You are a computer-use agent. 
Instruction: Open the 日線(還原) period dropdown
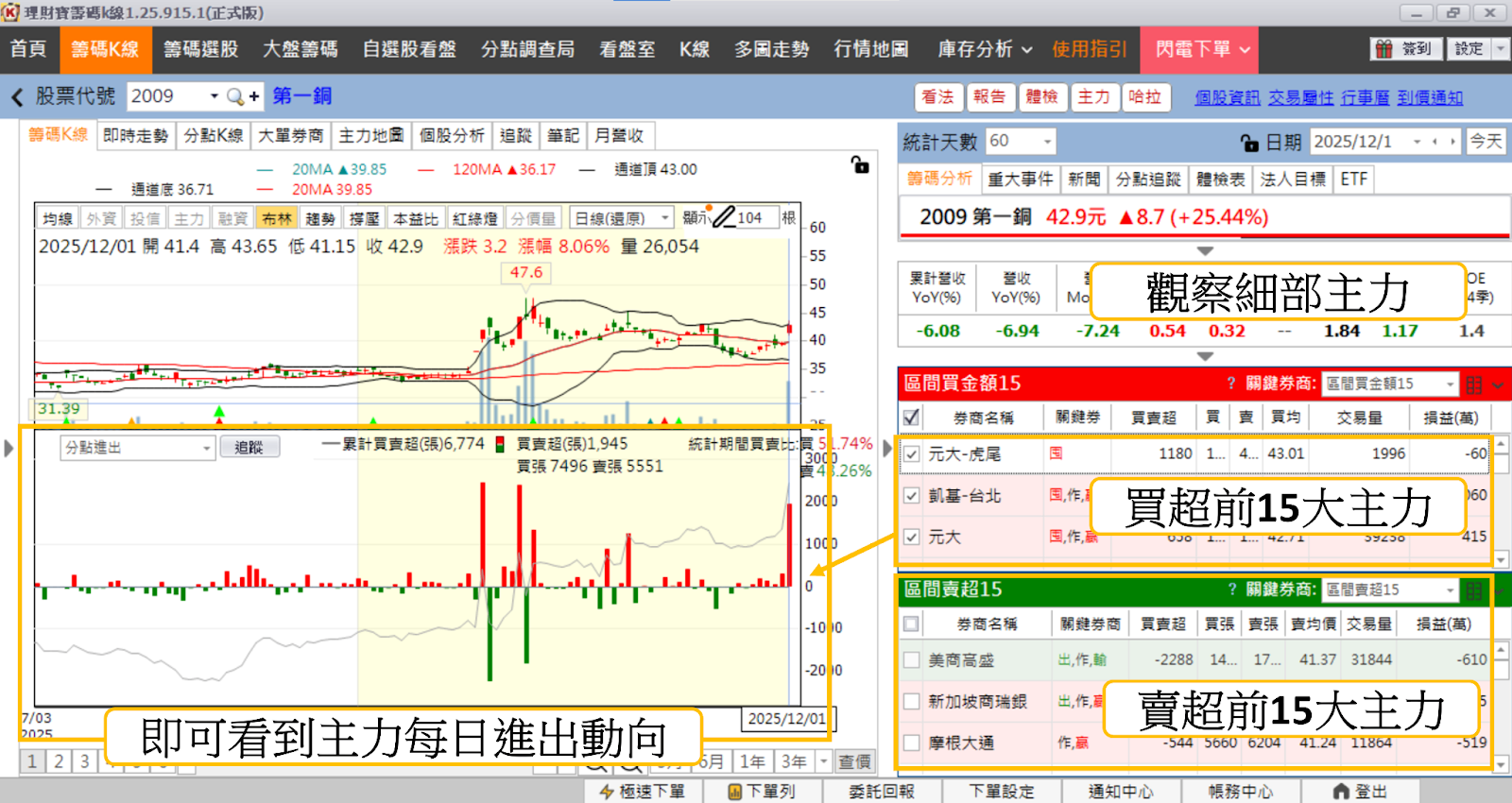(665, 218)
